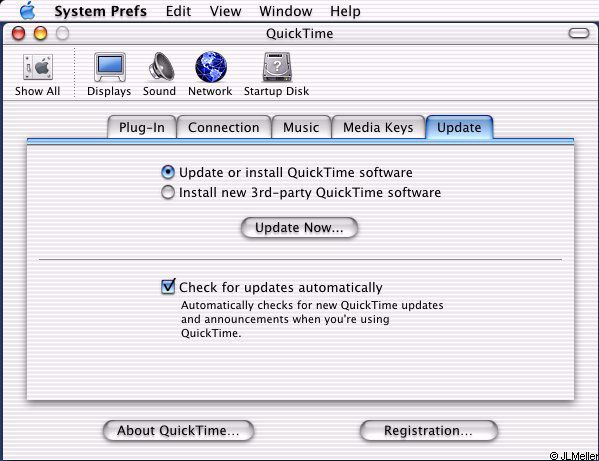599x461 pixels.
Task: Switch to the Plug-In tab
Action: (x=142, y=127)
